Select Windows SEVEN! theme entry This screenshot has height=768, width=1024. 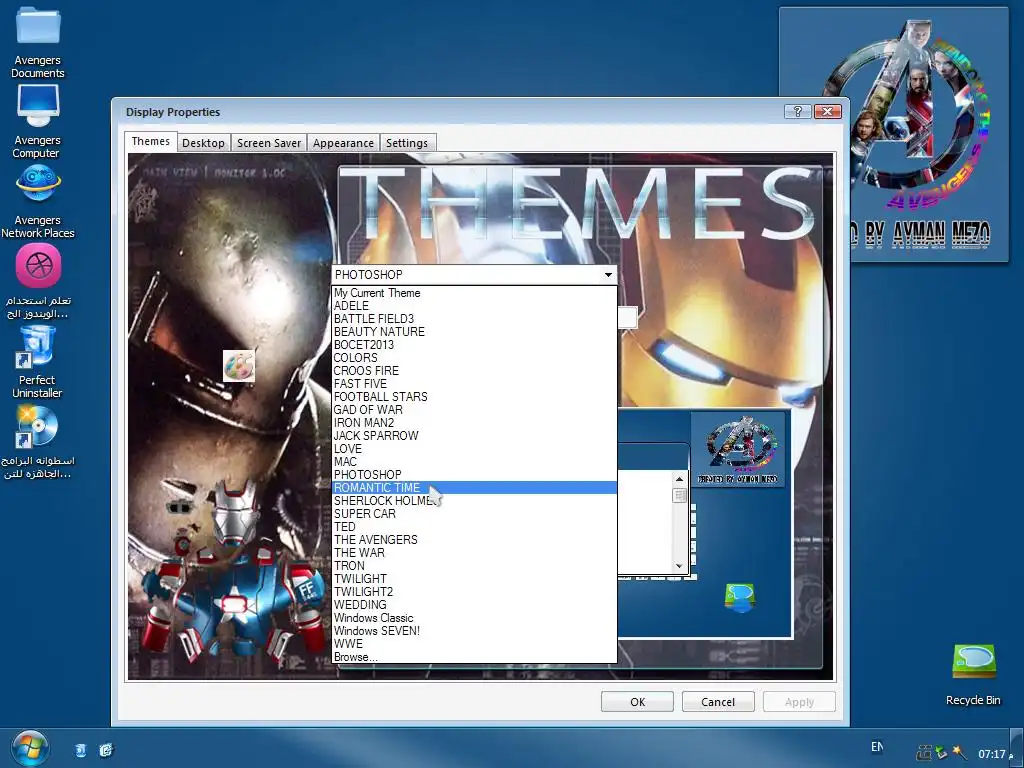(474, 631)
